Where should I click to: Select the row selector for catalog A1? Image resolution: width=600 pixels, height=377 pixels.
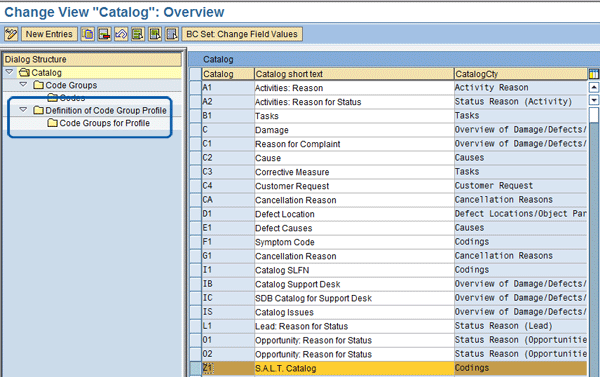[196, 88]
